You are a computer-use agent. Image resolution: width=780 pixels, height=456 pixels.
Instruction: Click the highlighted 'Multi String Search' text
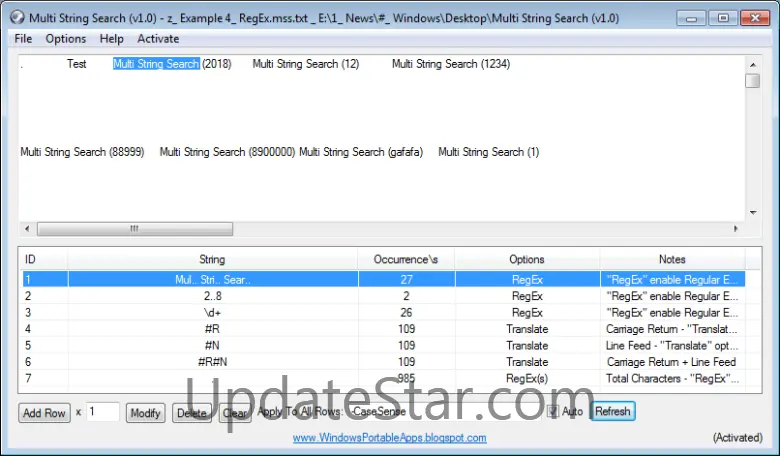click(x=156, y=64)
